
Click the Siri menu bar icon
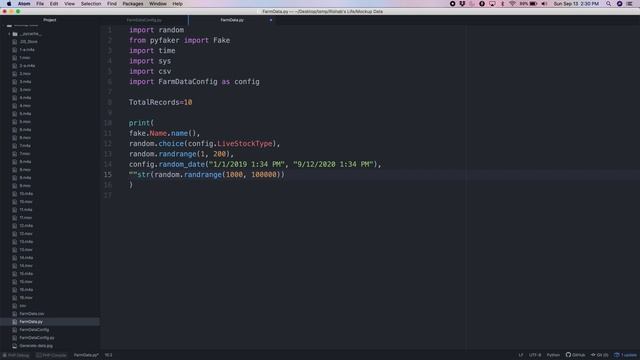pyautogui.click(x=619, y=4)
